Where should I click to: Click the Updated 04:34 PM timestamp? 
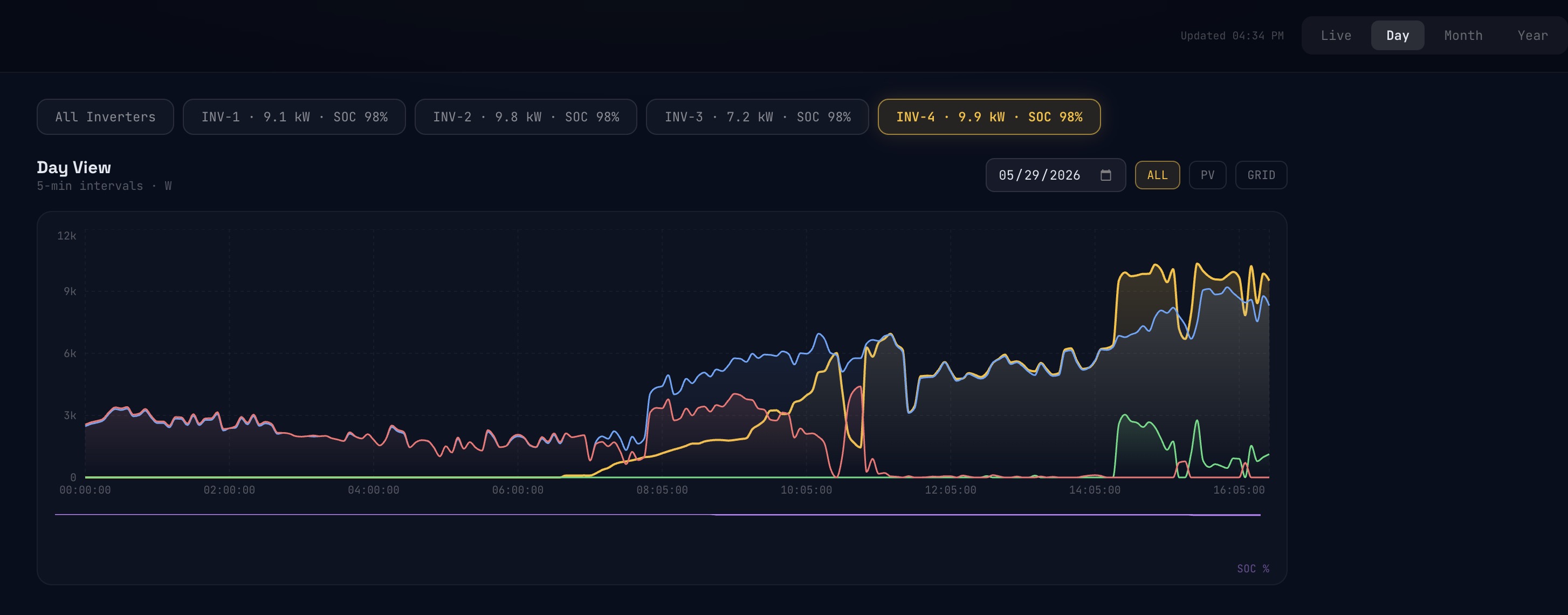(1232, 36)
